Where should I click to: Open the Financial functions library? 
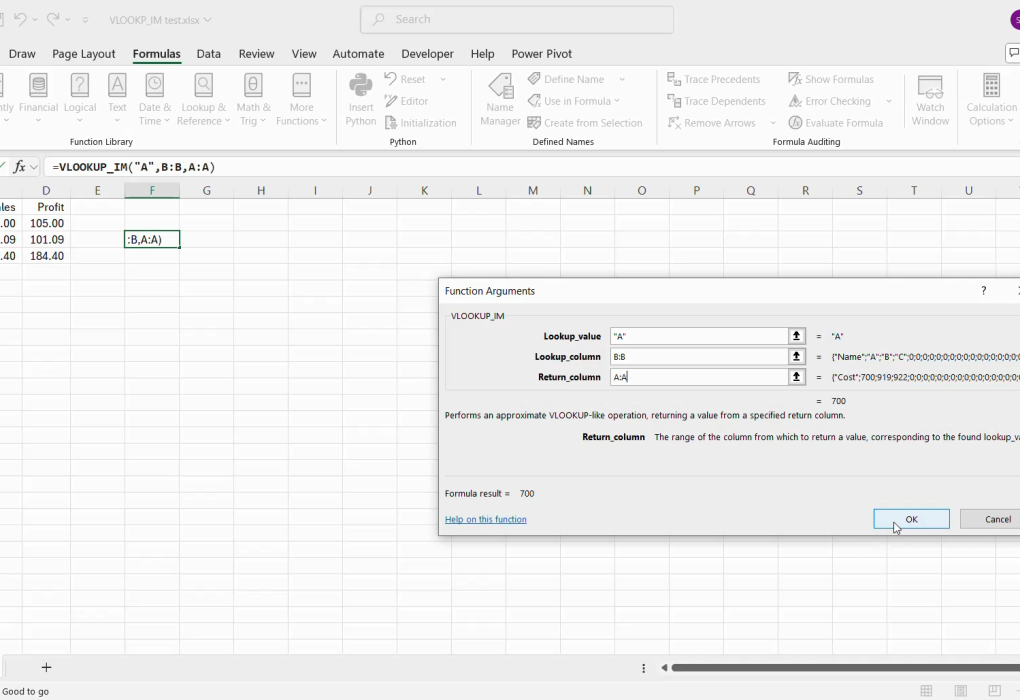(x=38, y=100)
